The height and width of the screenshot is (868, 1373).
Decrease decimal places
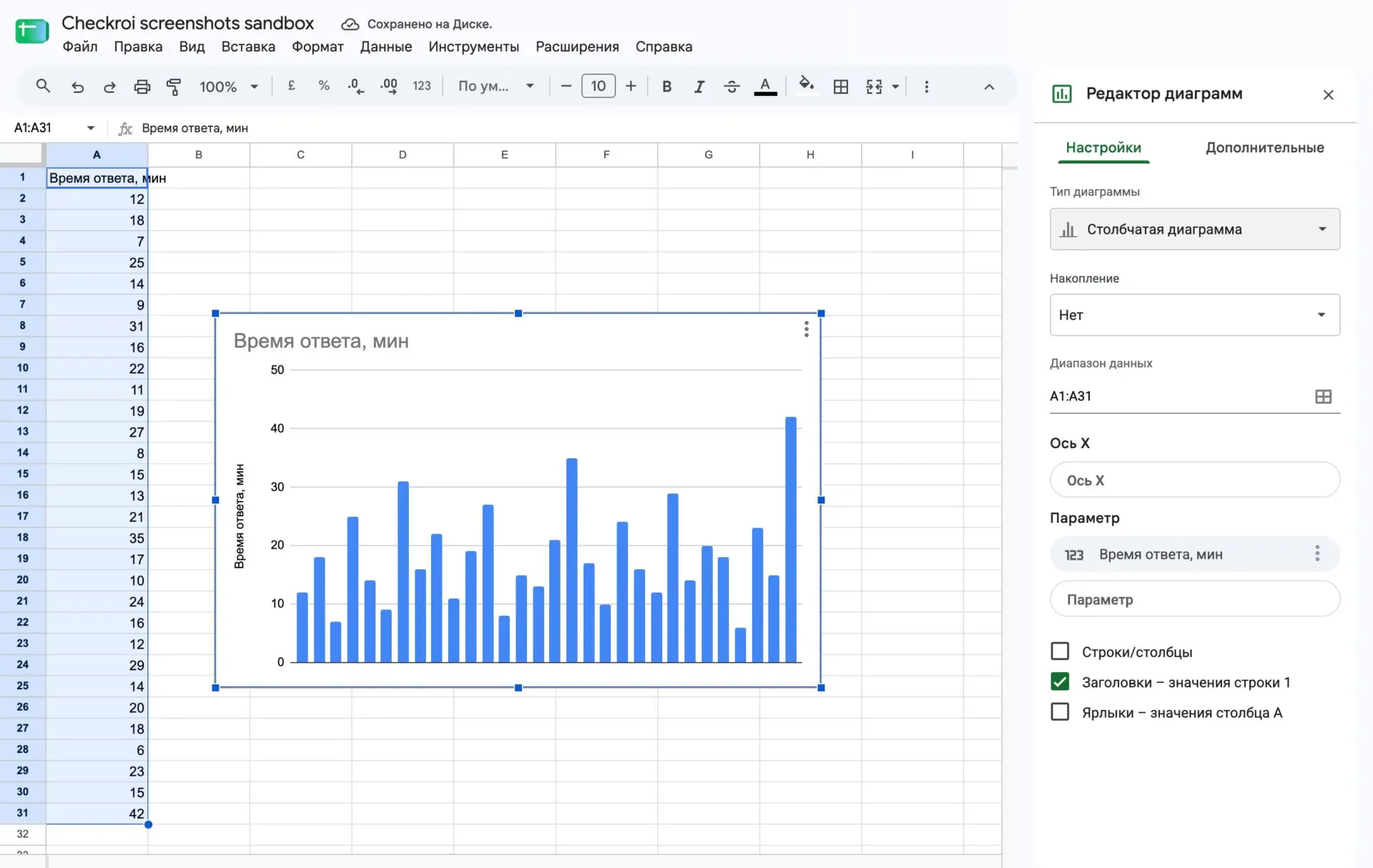pyautogui.click(x=355, y=87)
